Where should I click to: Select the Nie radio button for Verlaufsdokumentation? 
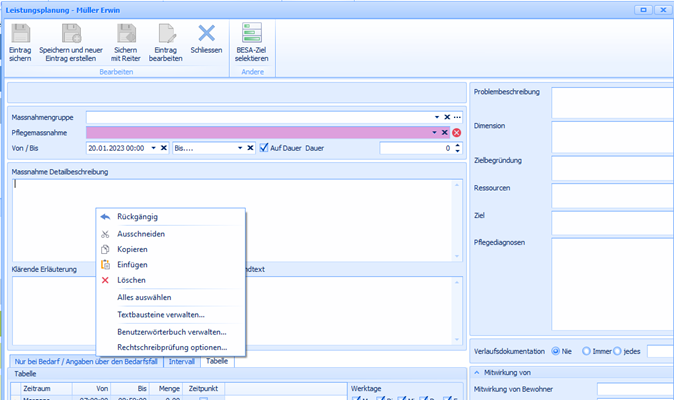click(x=555, y=351)
